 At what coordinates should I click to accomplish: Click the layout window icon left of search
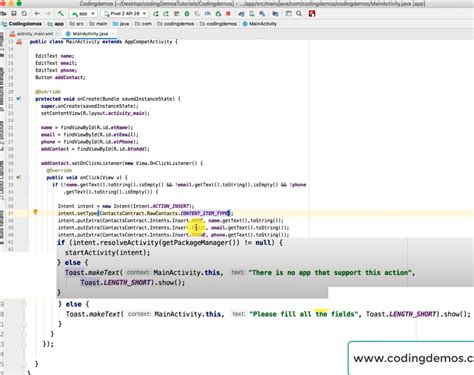(288, 14)
